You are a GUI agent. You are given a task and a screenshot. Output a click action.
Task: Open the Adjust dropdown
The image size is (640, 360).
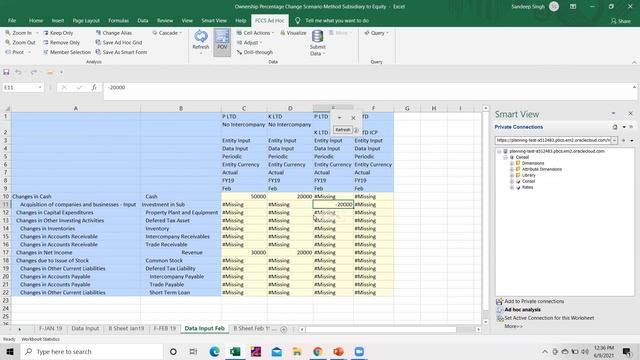250,42
